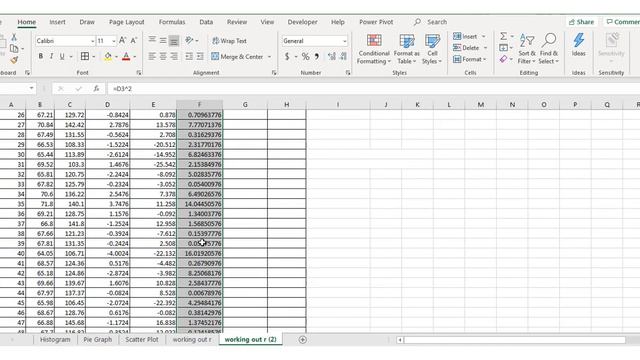Click the Cut scissors icon
This screenshot has width=640, height=360.
pos(14,38)
